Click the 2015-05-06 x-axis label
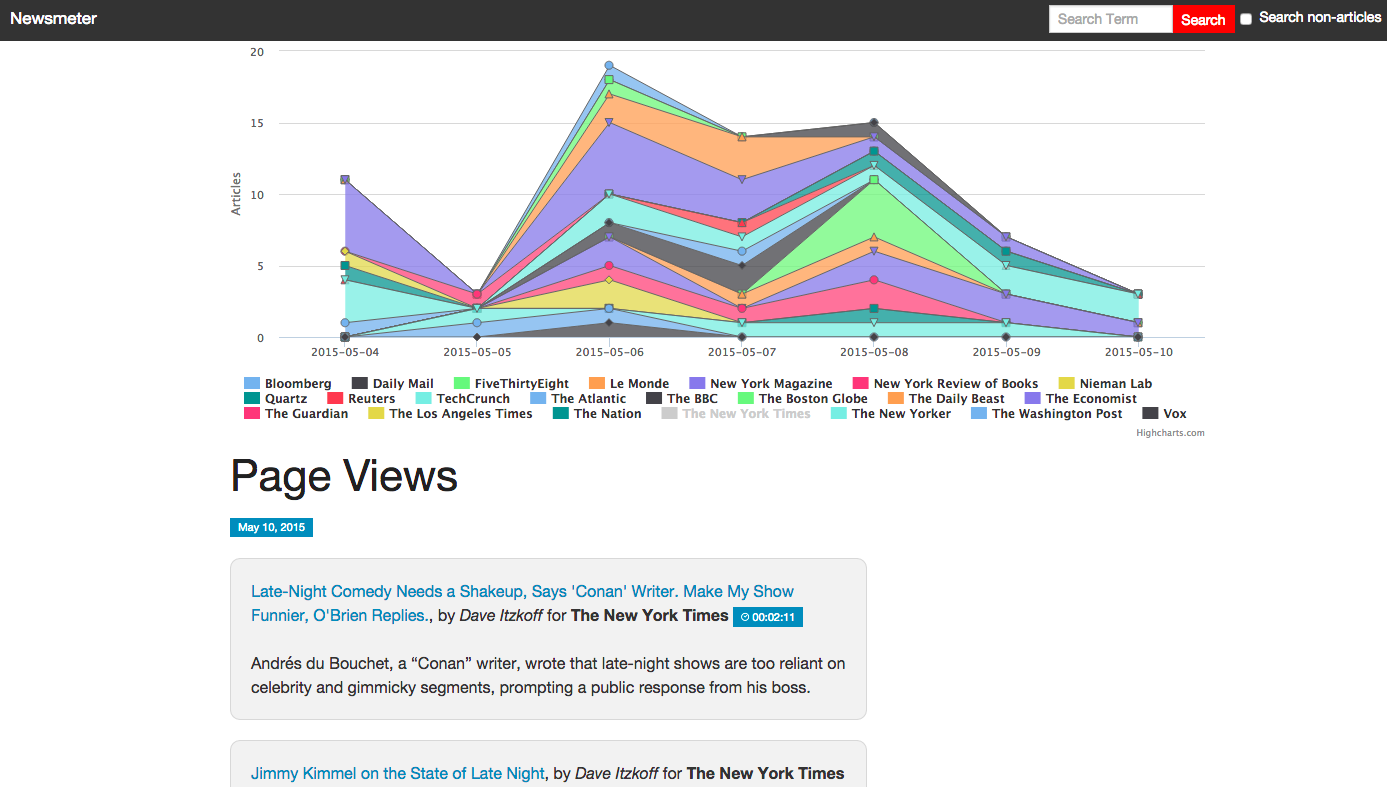The height and width of the screenshot is (787, 1387). (x=610, y=352)
